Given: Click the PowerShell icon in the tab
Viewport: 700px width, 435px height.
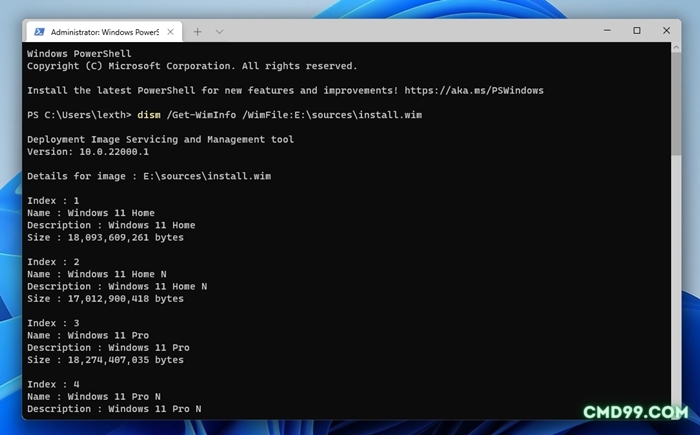Looking at the screenshot, I should (x=39, y=32).
